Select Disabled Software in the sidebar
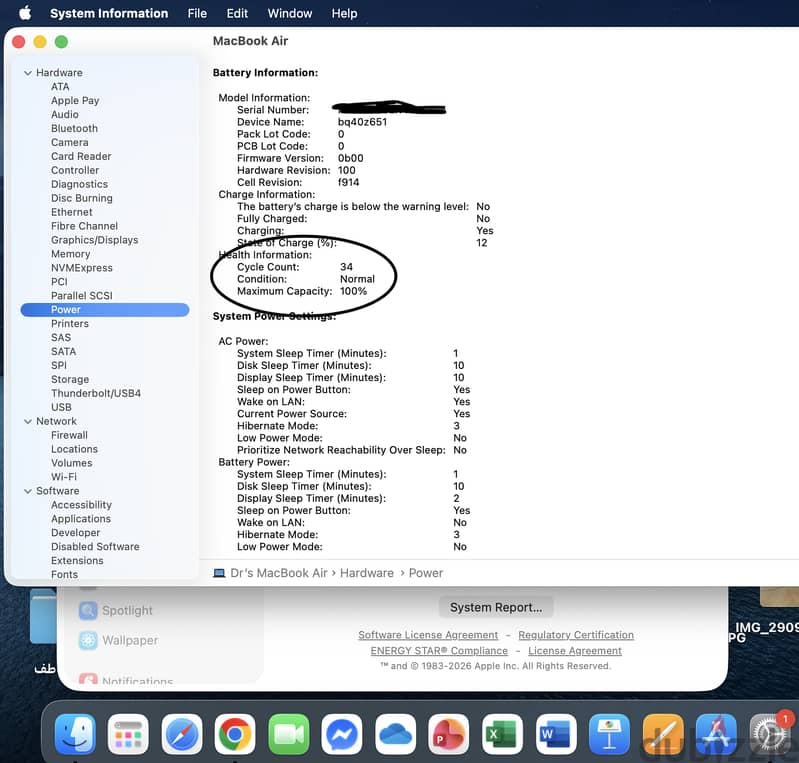This screenshot has height=763, width=799. pos(95,547)
